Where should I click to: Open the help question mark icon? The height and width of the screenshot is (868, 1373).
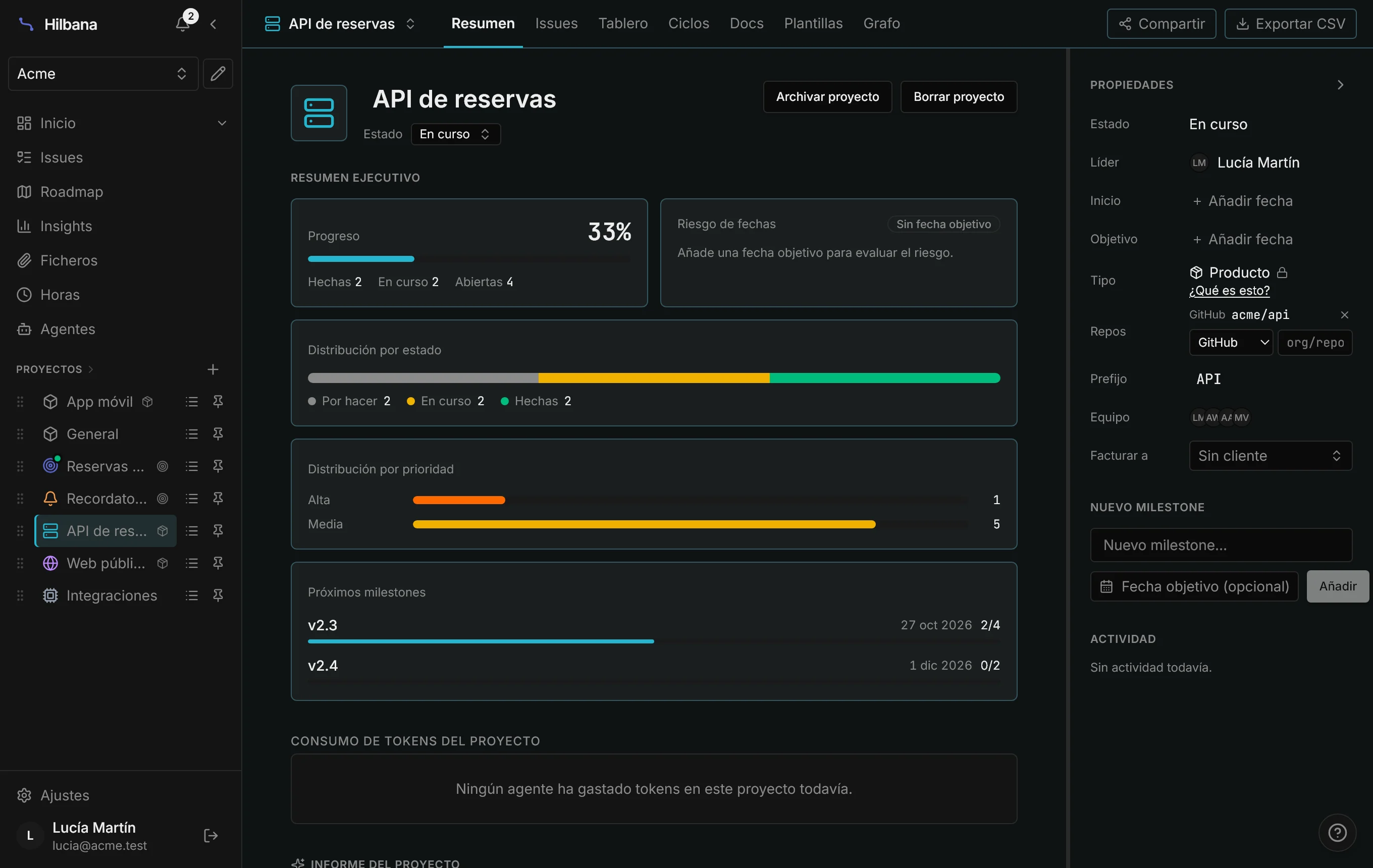[x=1337, y=833]
